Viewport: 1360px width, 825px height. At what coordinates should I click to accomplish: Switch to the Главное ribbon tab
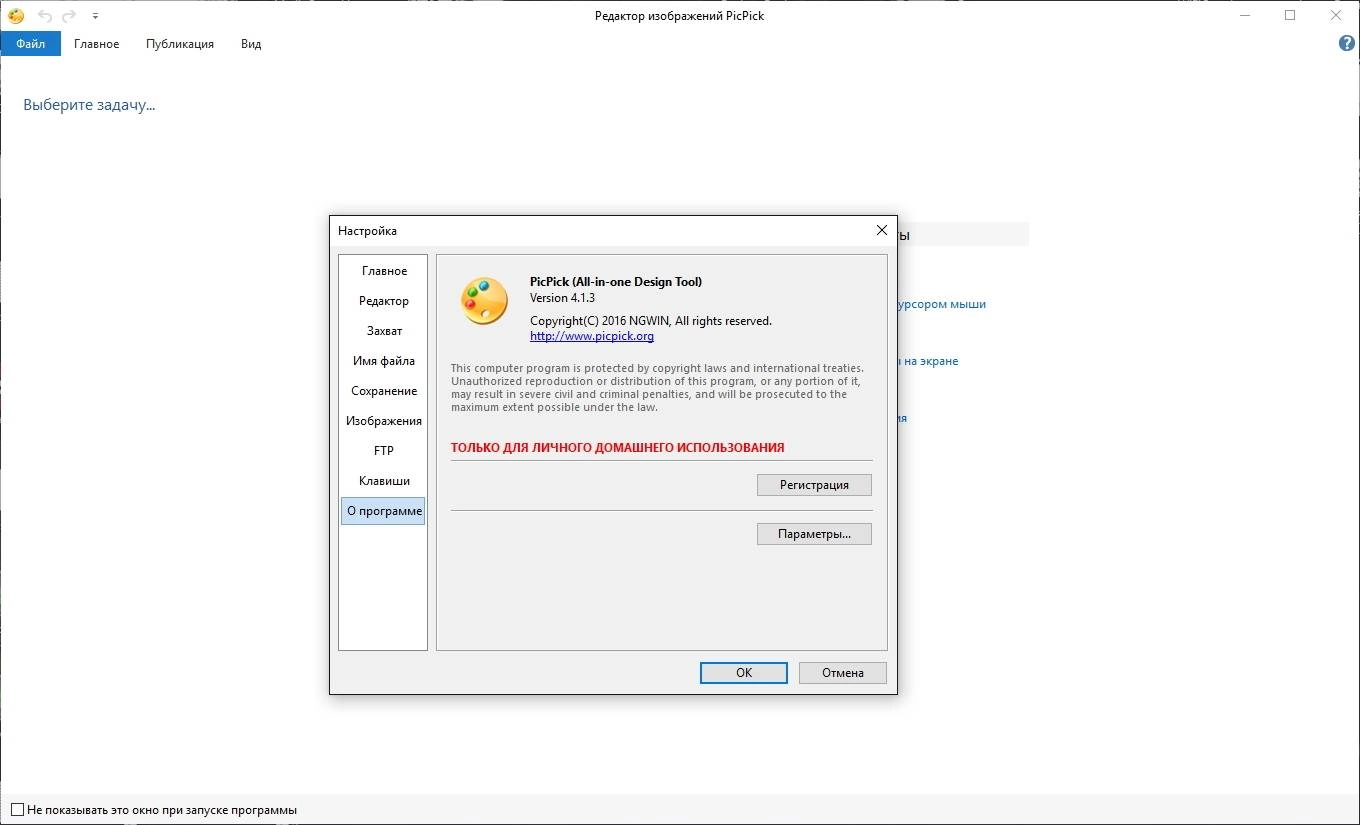tap(97, 44)
